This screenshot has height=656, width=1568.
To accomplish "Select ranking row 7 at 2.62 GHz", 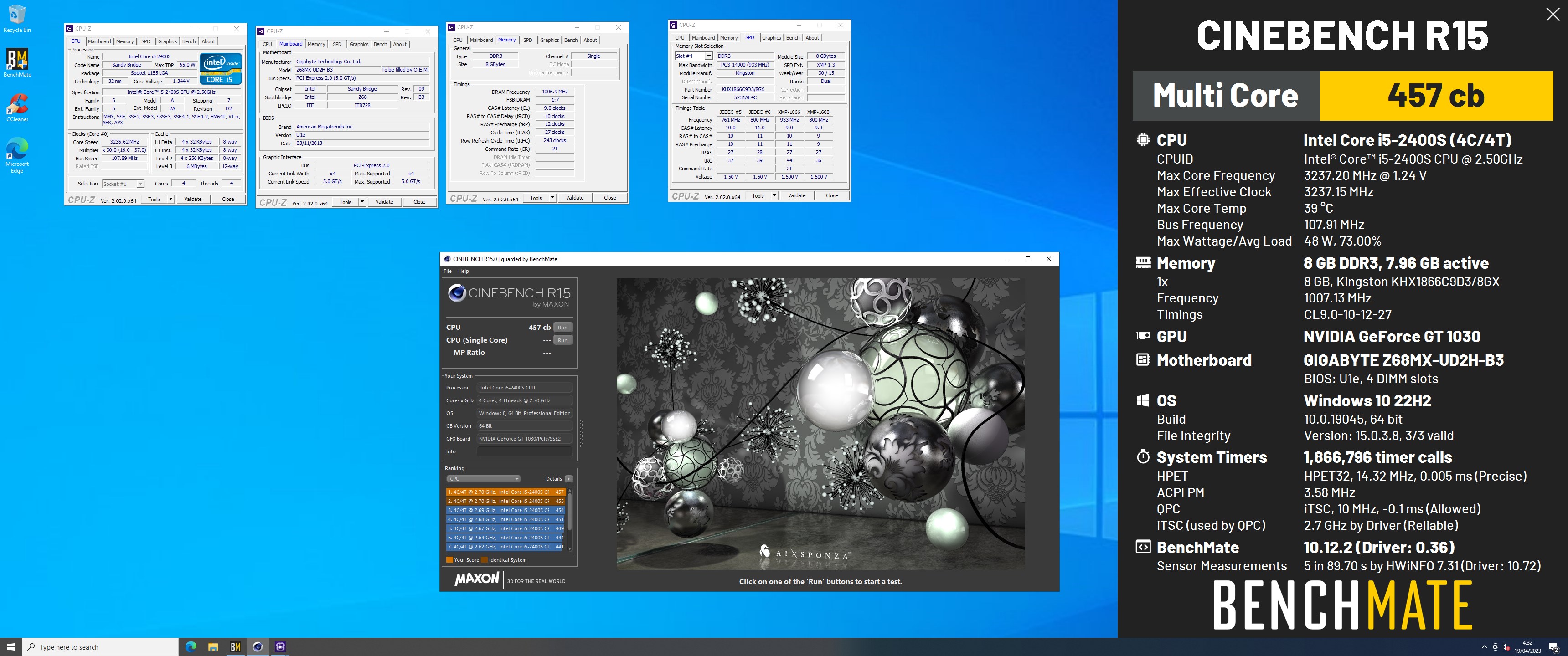I will (506, 547).
